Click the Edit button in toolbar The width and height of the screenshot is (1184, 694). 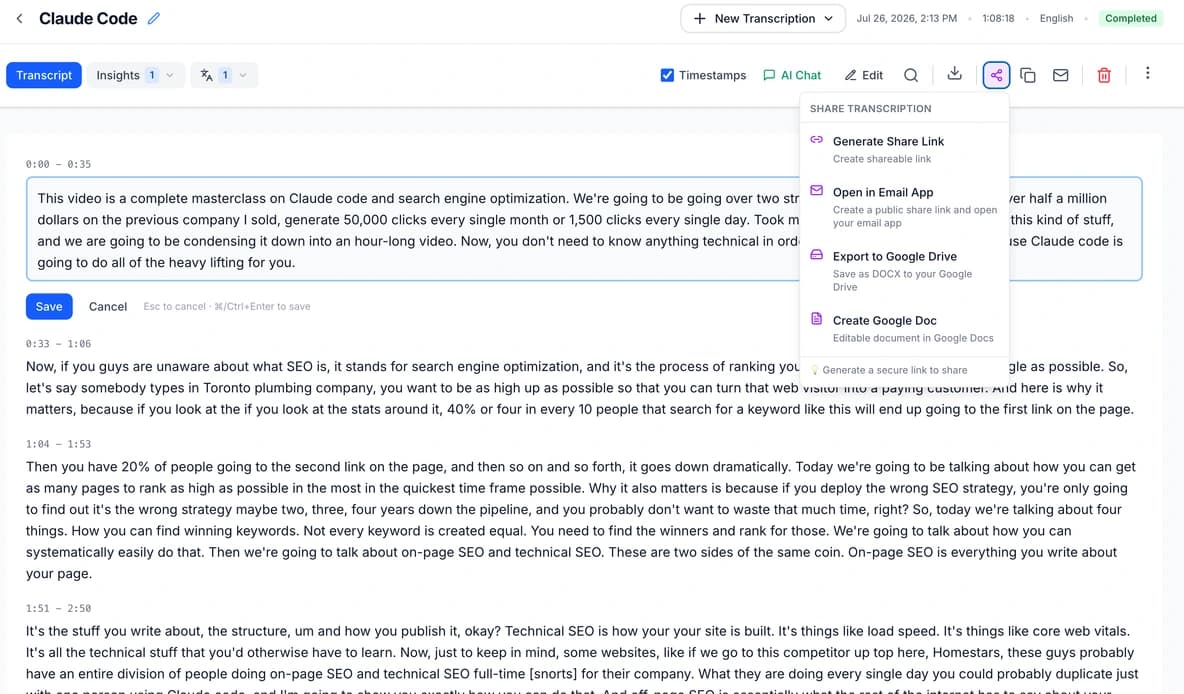pos(864,75)
